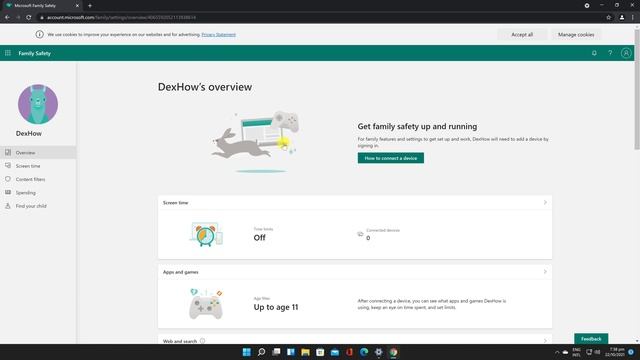Image resolution: width=640 pixels, height=360 pixels.
Task: Click the 'DexHow's overview' heading
Action: 205,87
